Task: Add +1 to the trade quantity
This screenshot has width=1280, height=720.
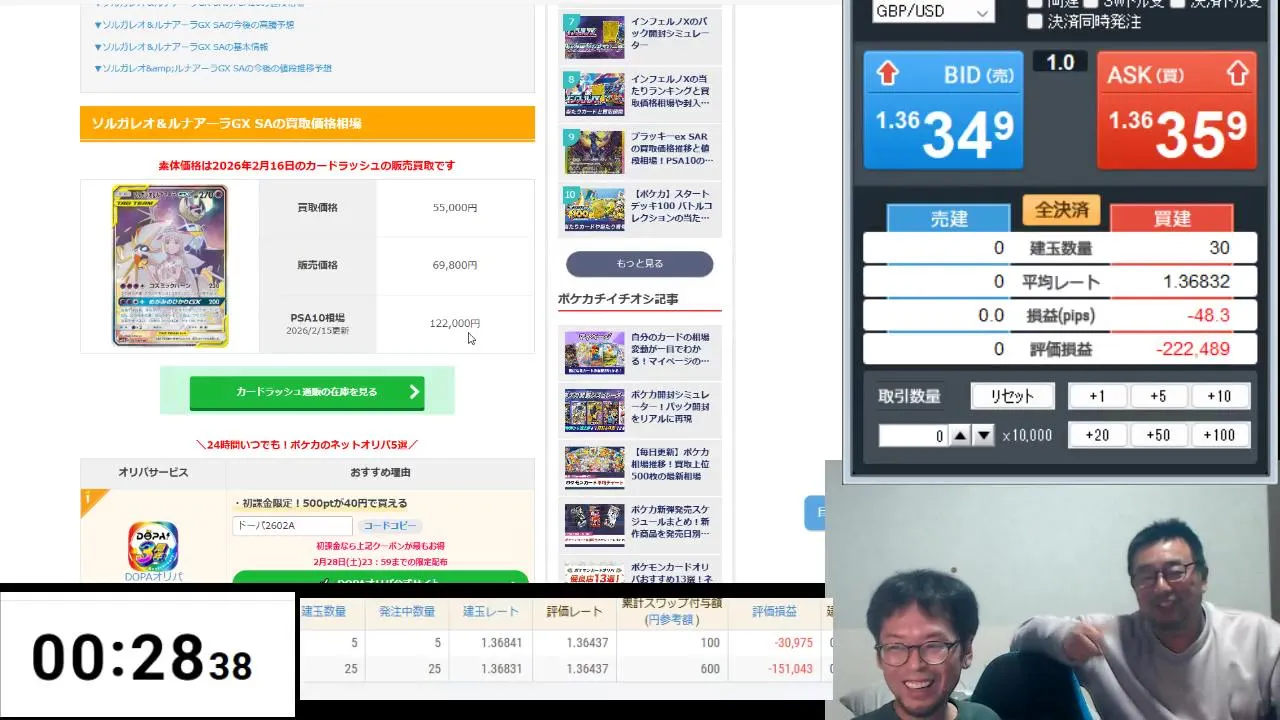Action: tap(1097, 396)
